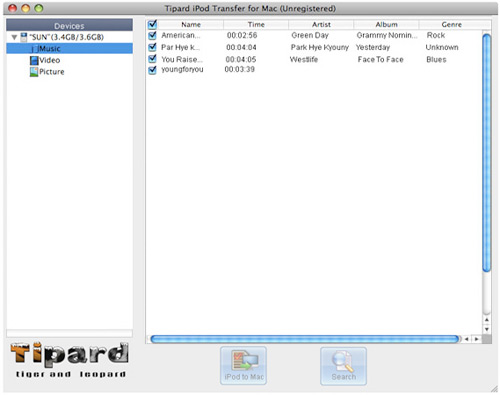This screenshot has width=500, height=395.
Task: Click the Yesterday album cell
Action: pos(373,47)
